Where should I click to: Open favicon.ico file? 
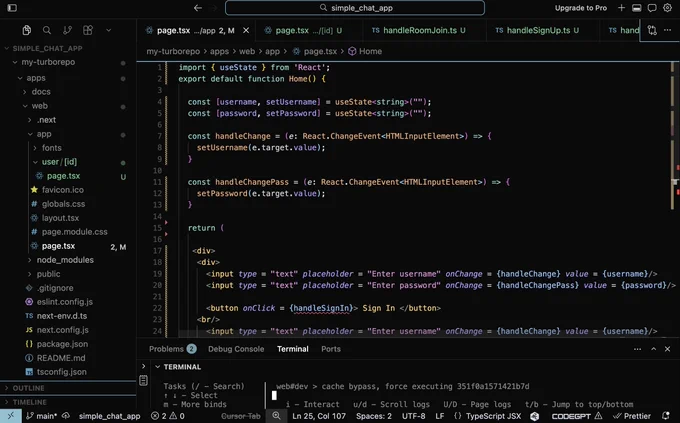tap(65, 190)
